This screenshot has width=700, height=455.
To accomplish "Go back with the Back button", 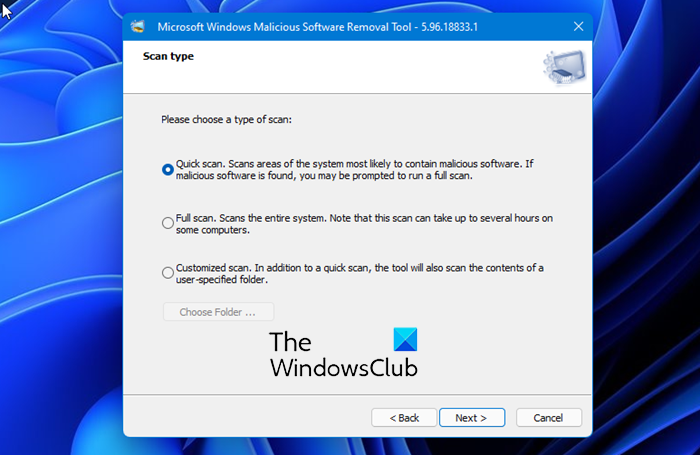I will pos(404,417).
